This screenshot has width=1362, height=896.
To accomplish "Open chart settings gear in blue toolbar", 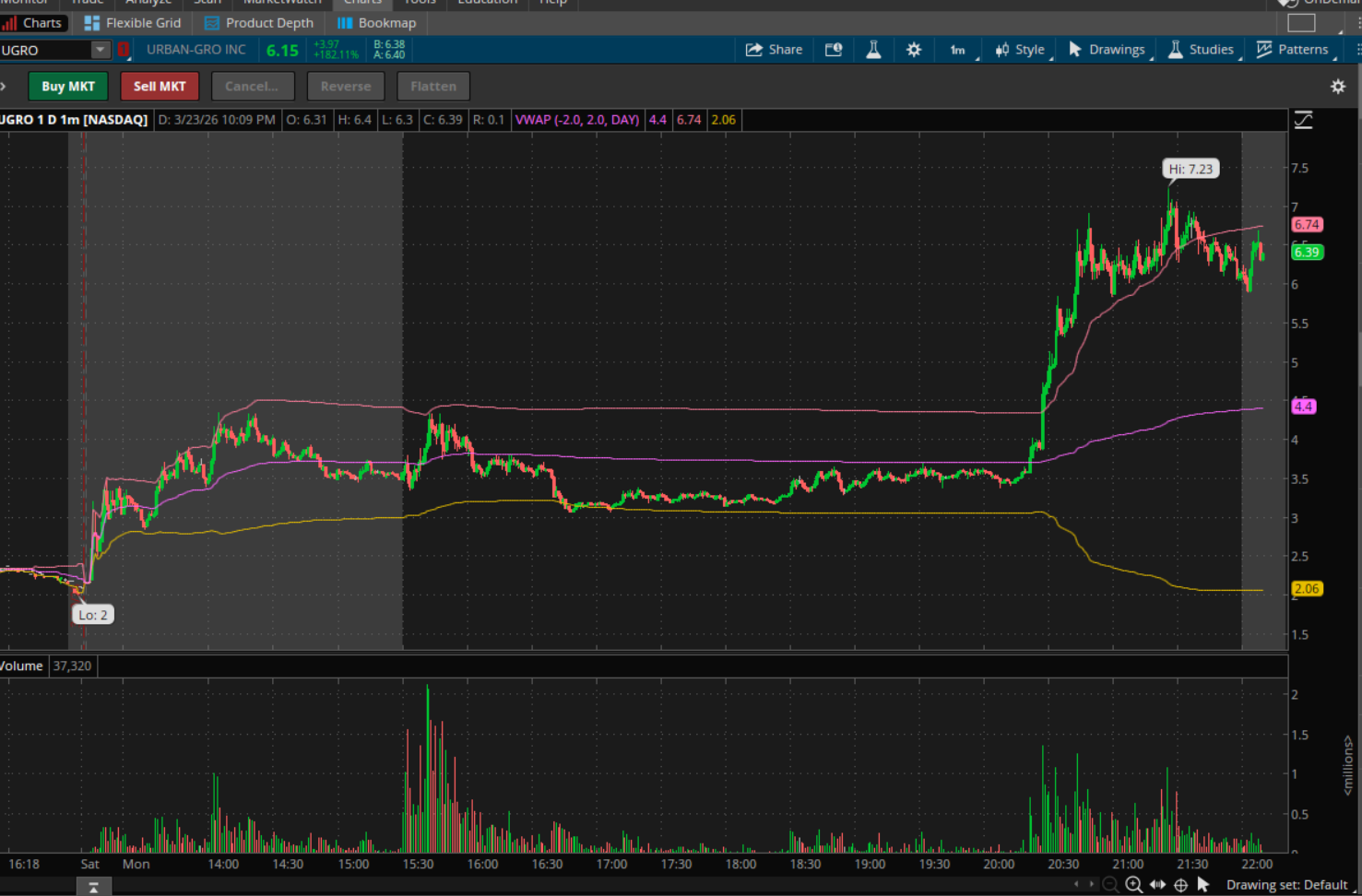I will coord(914,50).
